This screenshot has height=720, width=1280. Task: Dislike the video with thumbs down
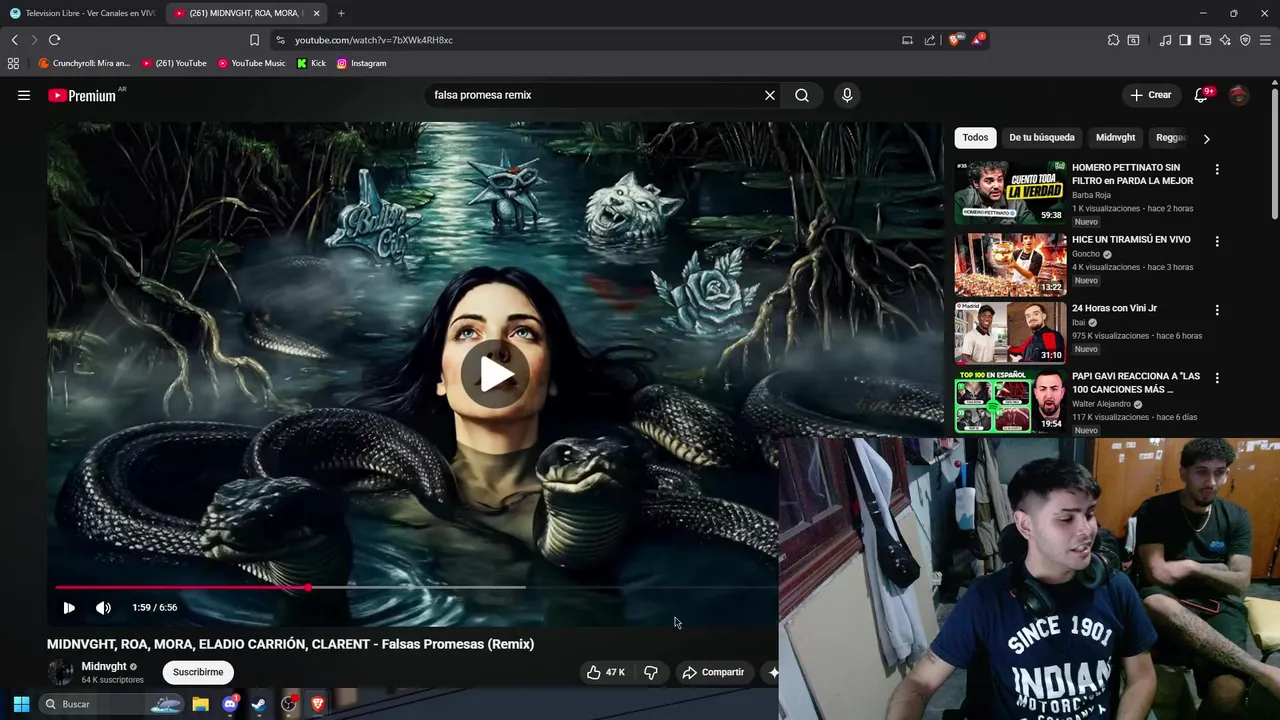pyautogui.click(x=651, y=672)
